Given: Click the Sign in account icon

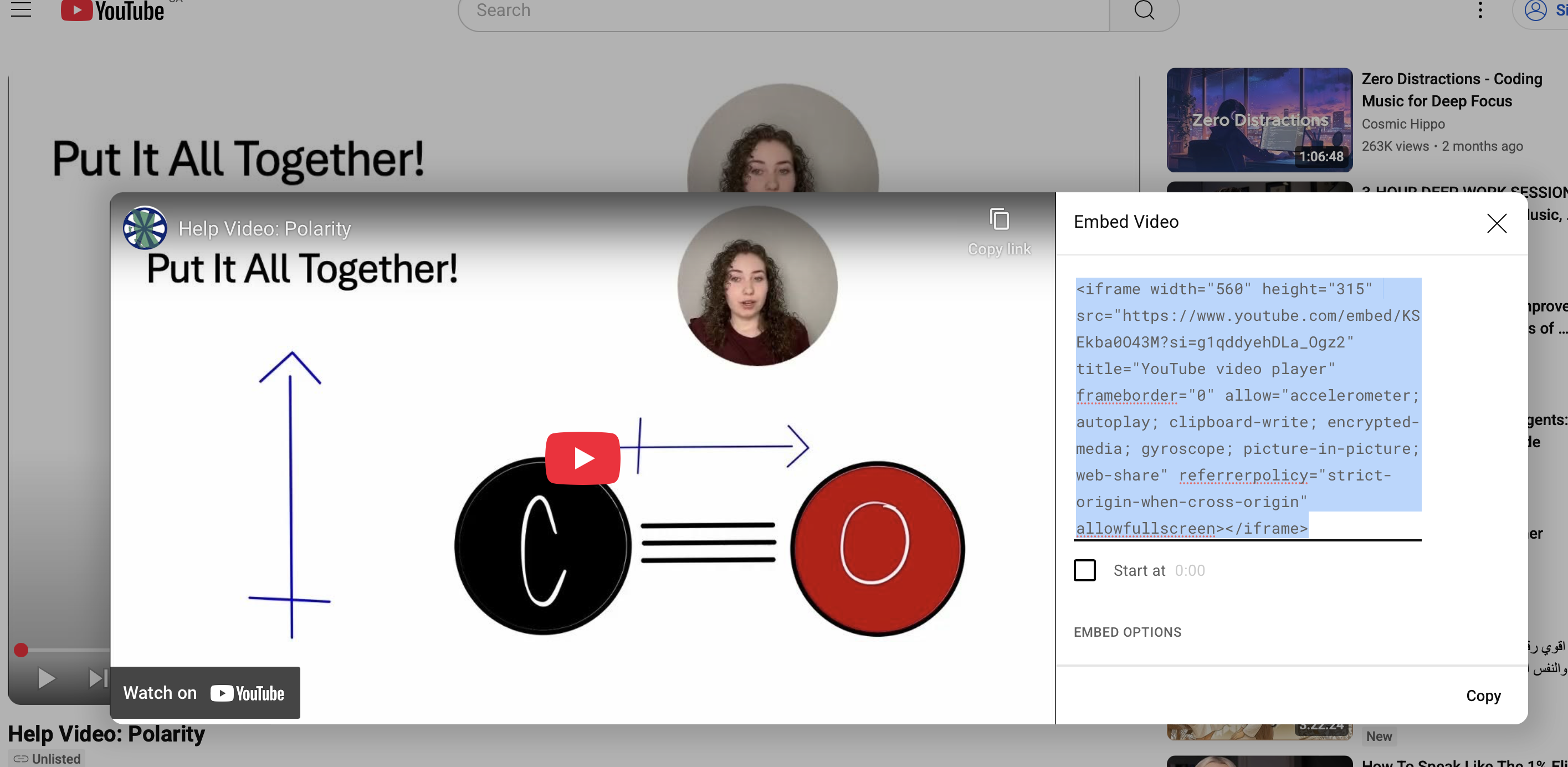Looking at the screenshot, I should coord(1536,11).
